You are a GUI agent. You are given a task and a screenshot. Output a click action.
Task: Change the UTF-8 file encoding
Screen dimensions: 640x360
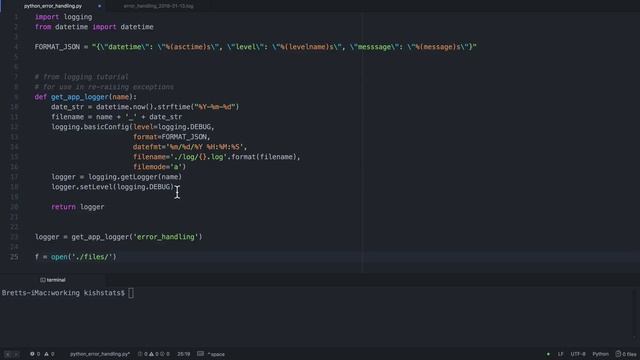578,354
